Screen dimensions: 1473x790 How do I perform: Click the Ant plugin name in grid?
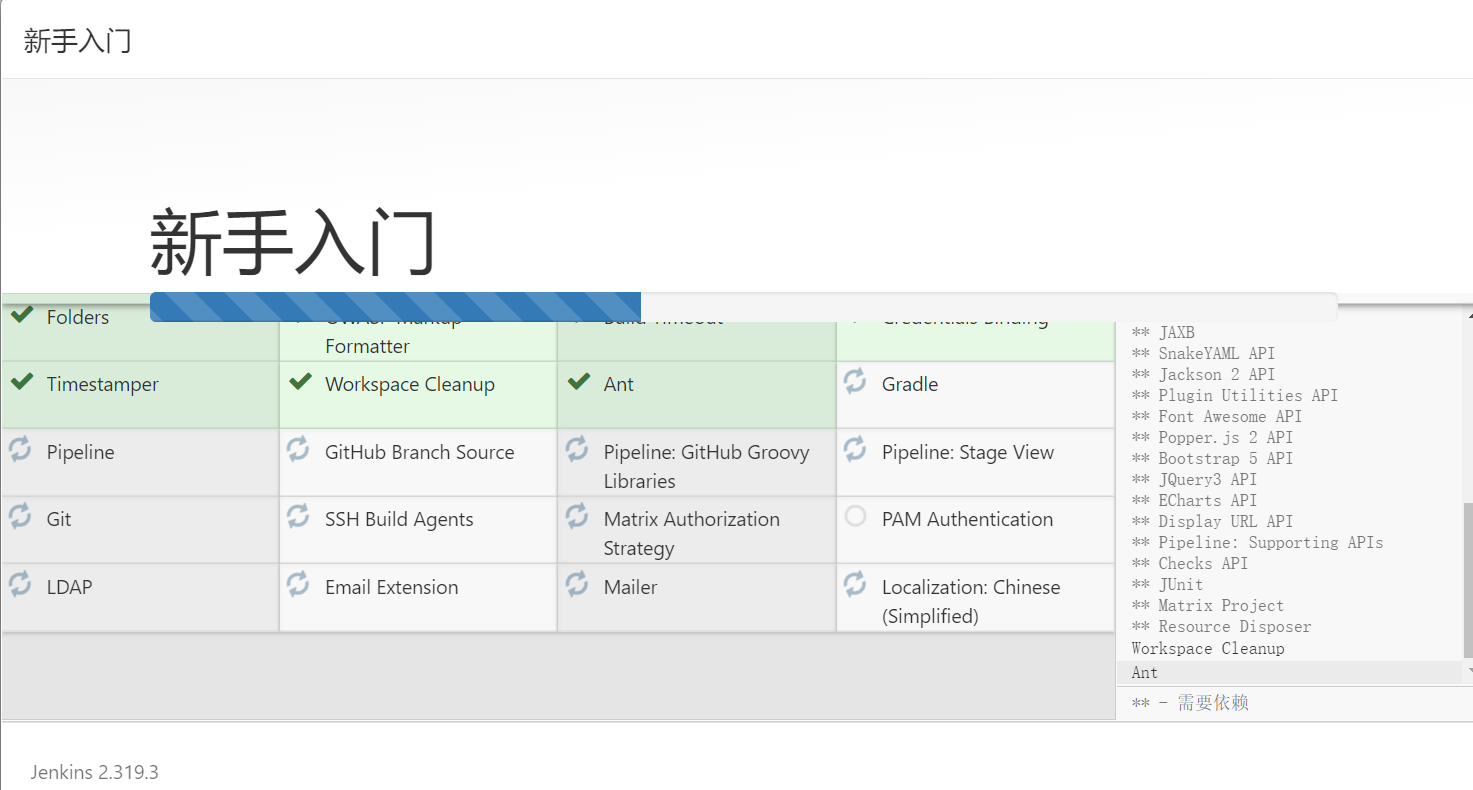619,384
